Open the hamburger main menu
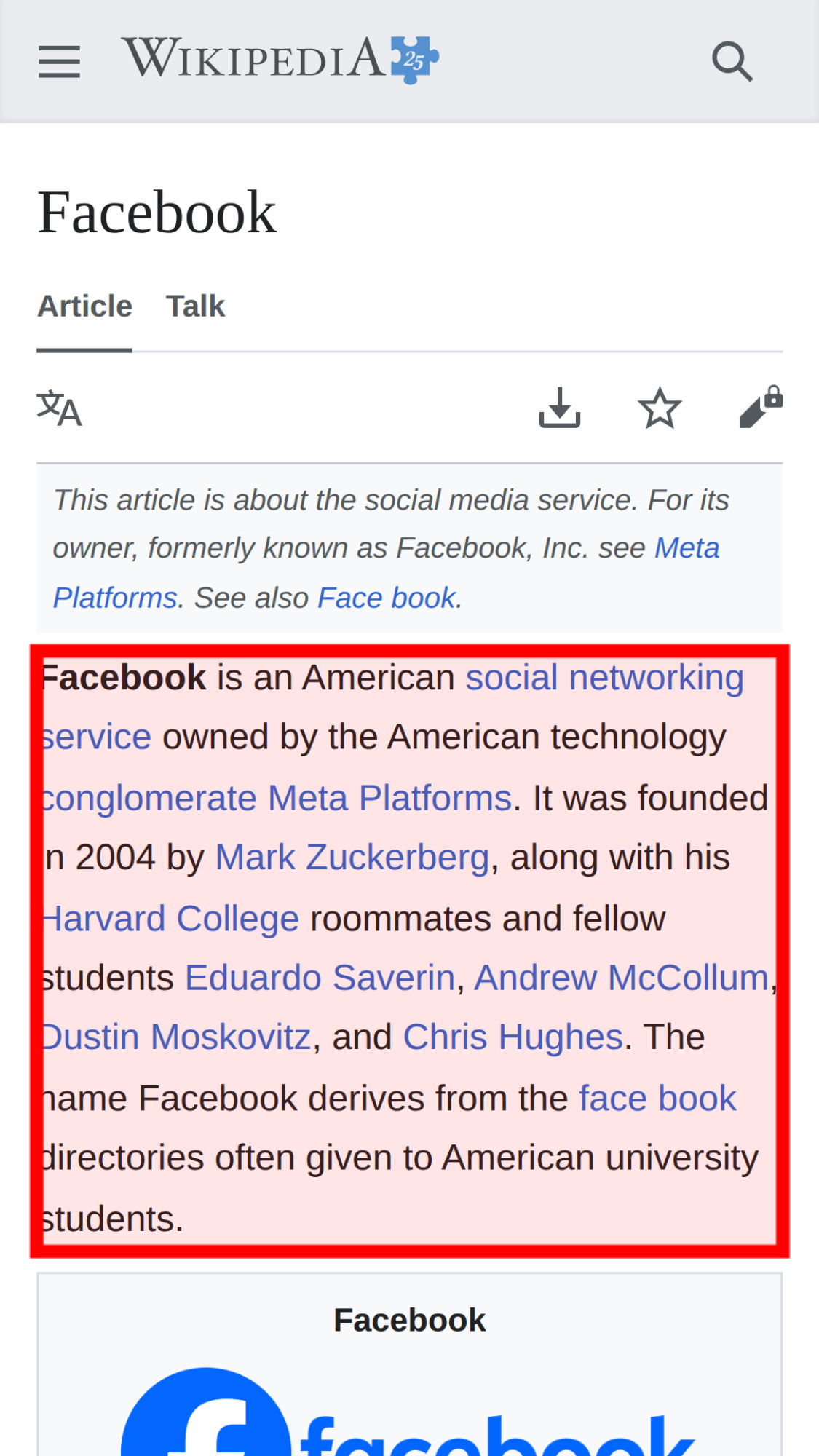This screenshot has width=819, height=1456. [59, 60]
